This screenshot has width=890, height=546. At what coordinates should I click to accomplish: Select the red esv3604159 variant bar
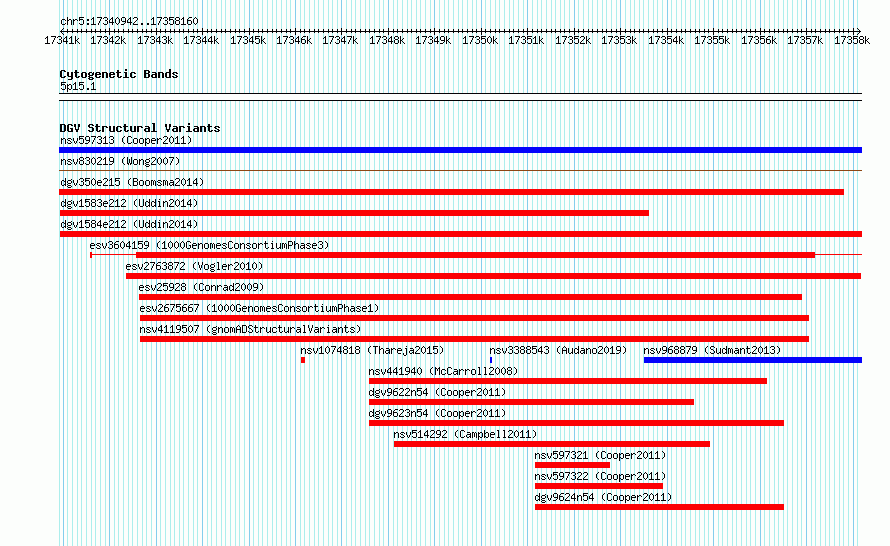pos(476,255)
